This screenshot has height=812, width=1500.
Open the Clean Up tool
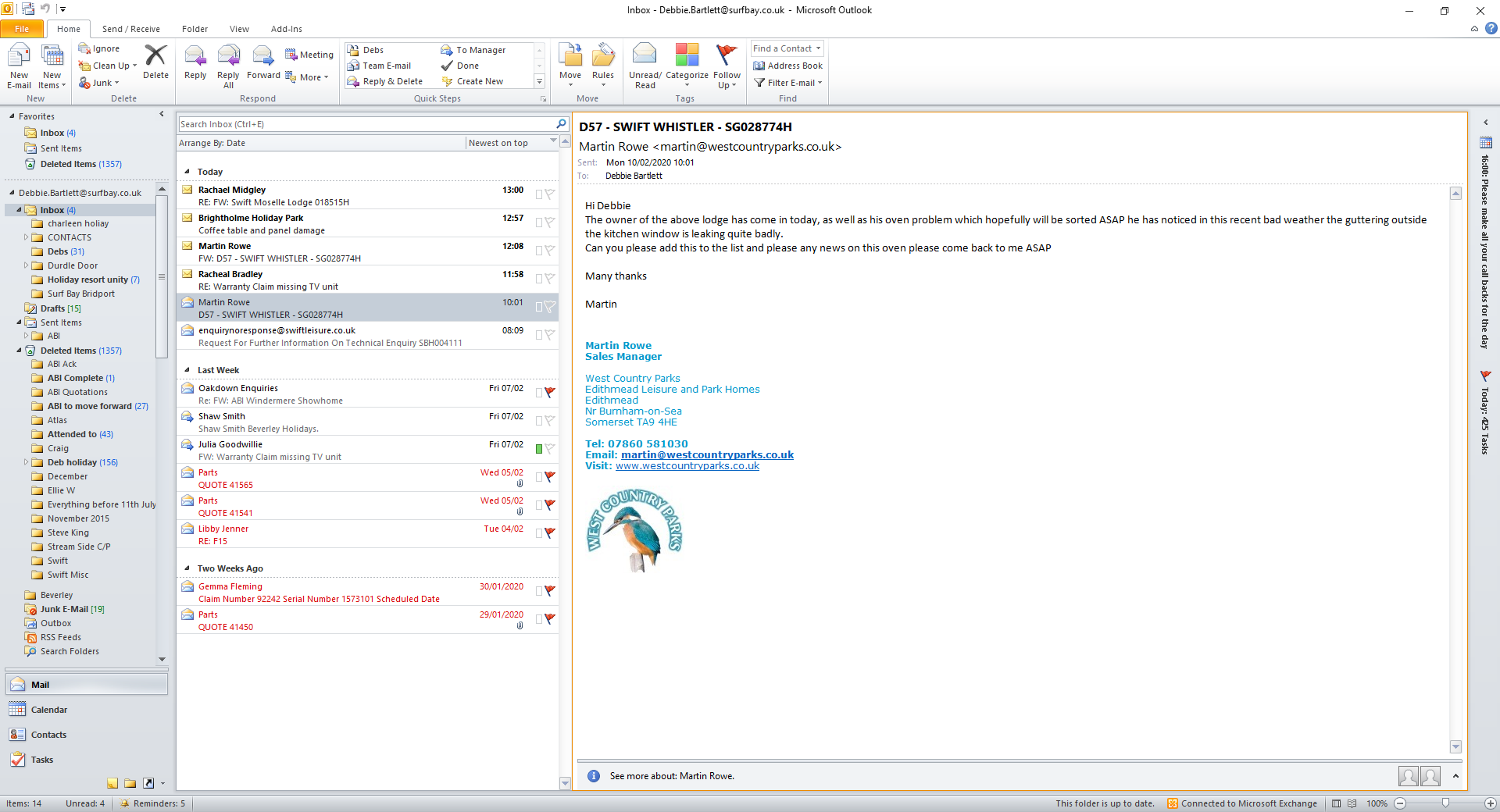[x=108, y=66]
